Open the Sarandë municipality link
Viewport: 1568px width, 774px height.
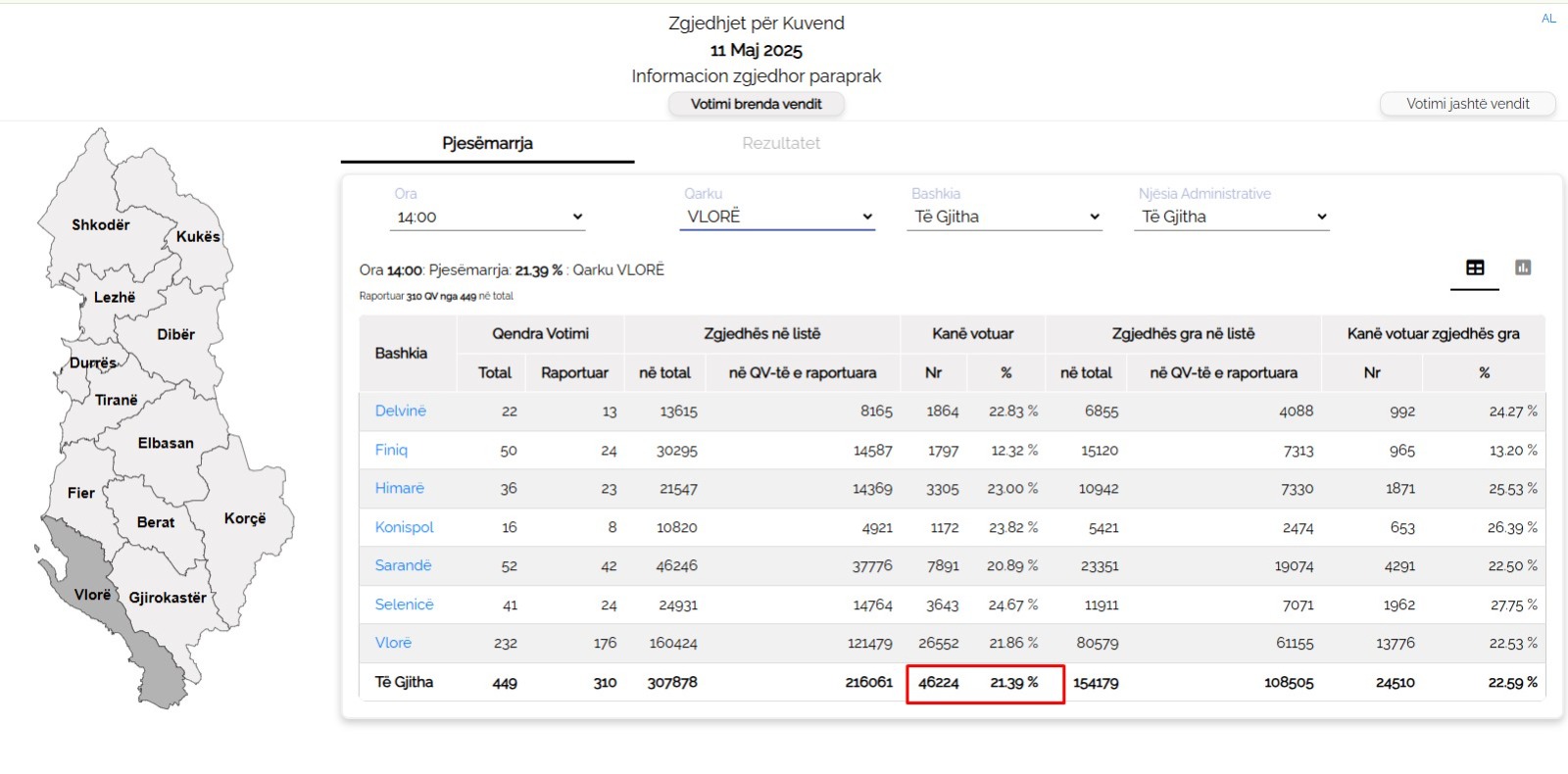click(403, 565)
